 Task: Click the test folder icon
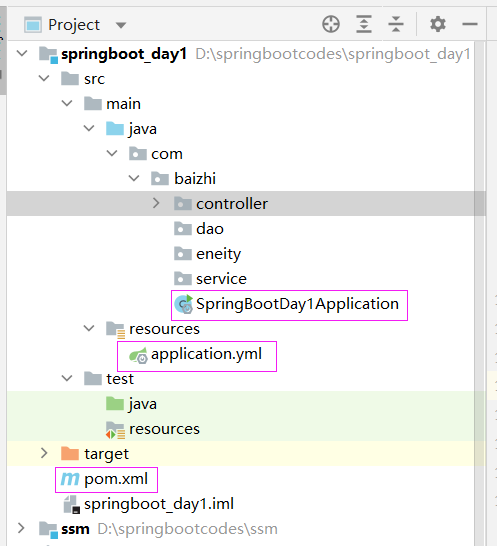click(93, 379)
